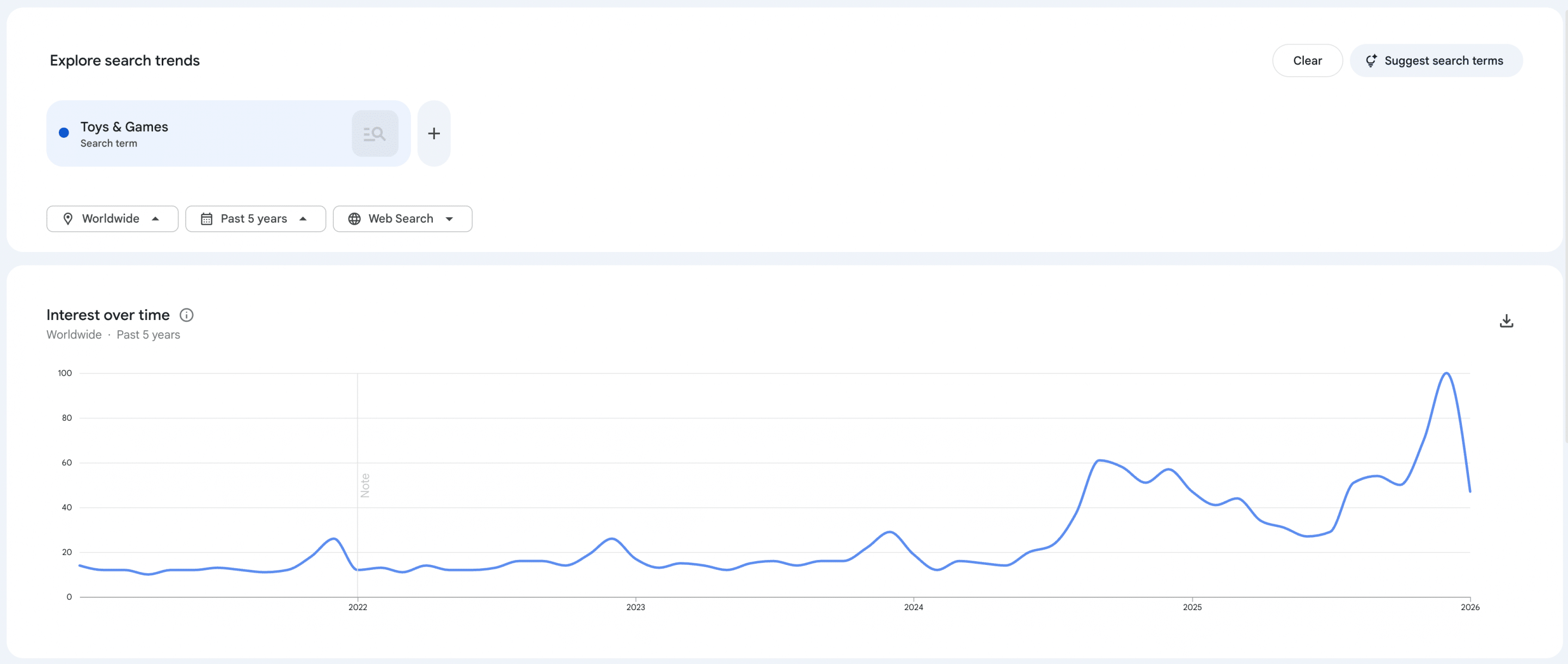
Task: Click the calendar icon in date filter
Action: point(207,218)
